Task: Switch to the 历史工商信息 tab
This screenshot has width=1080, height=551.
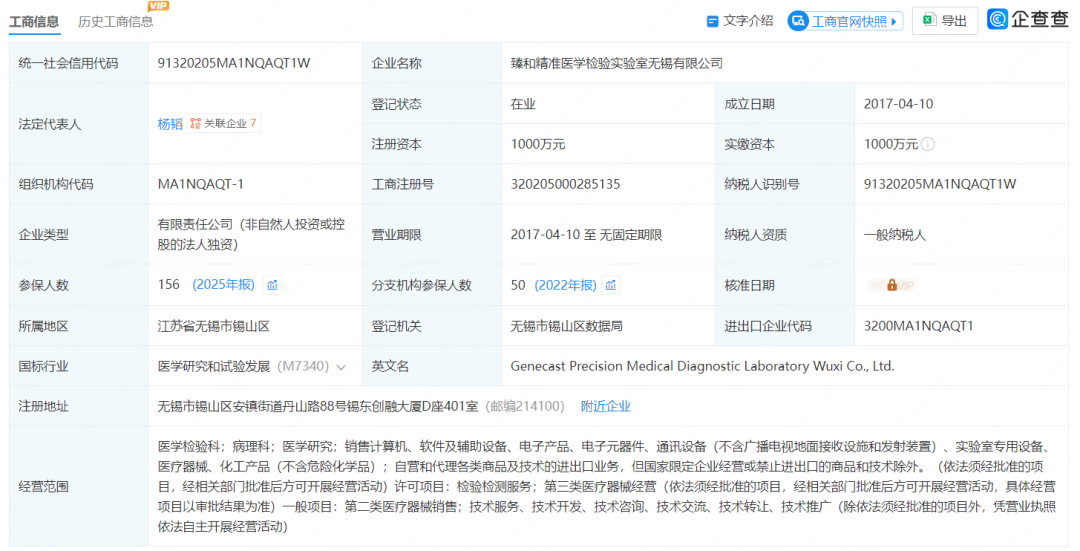Action: pyautogui.click(x=116, y=21)
